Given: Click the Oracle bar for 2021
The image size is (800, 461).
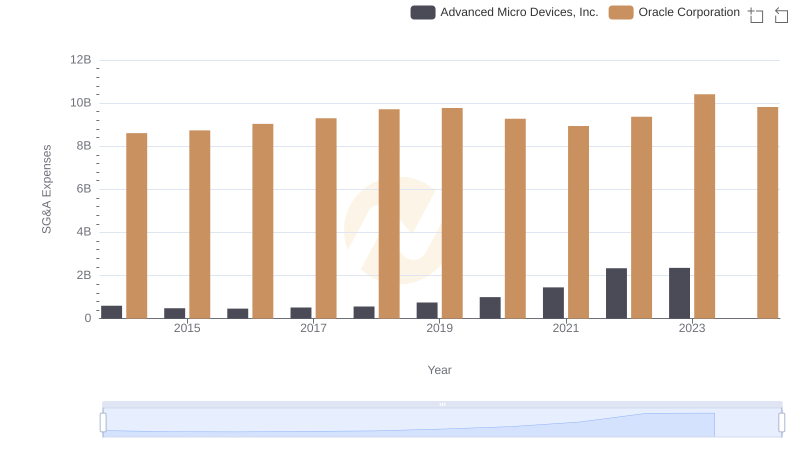Looking at the screenshot, I should pos(579,222).
